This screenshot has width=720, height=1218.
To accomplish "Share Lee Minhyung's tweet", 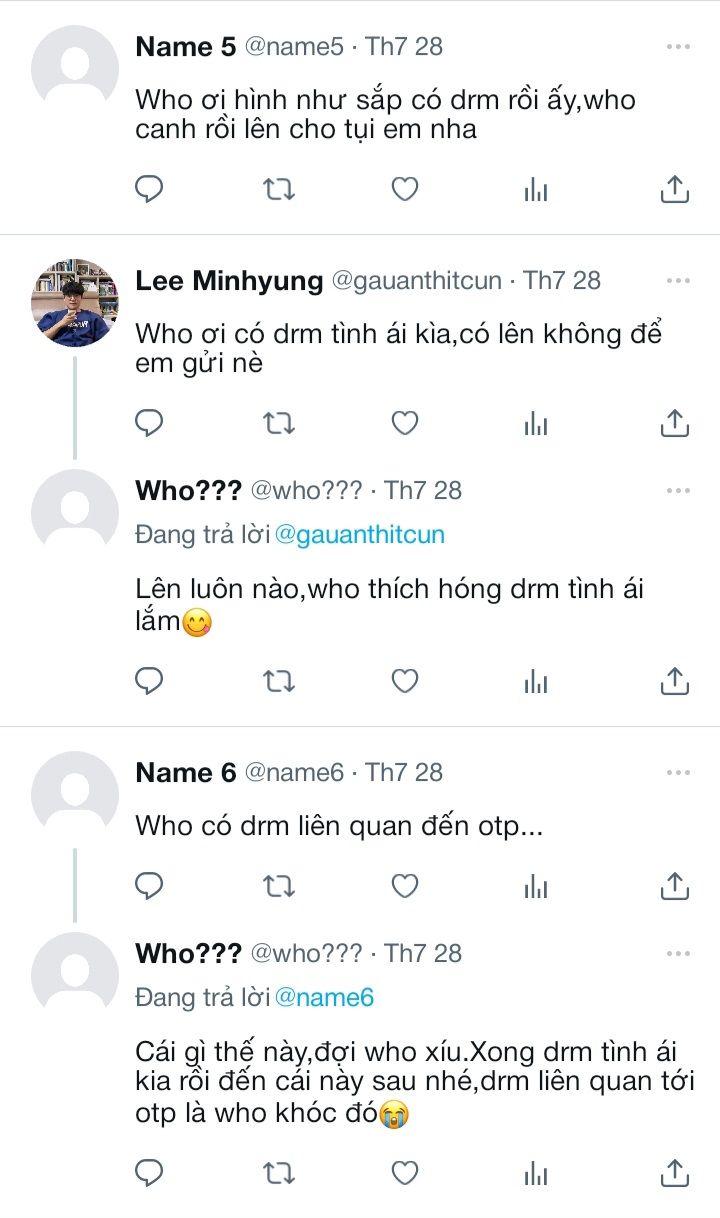I will click(675, 423).
